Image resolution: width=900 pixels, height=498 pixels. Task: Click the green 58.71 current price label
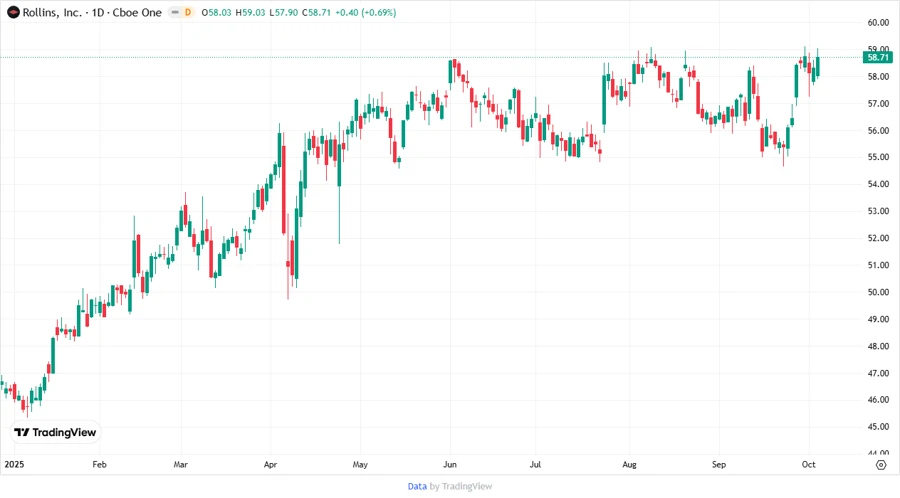[x=879, y=58]
